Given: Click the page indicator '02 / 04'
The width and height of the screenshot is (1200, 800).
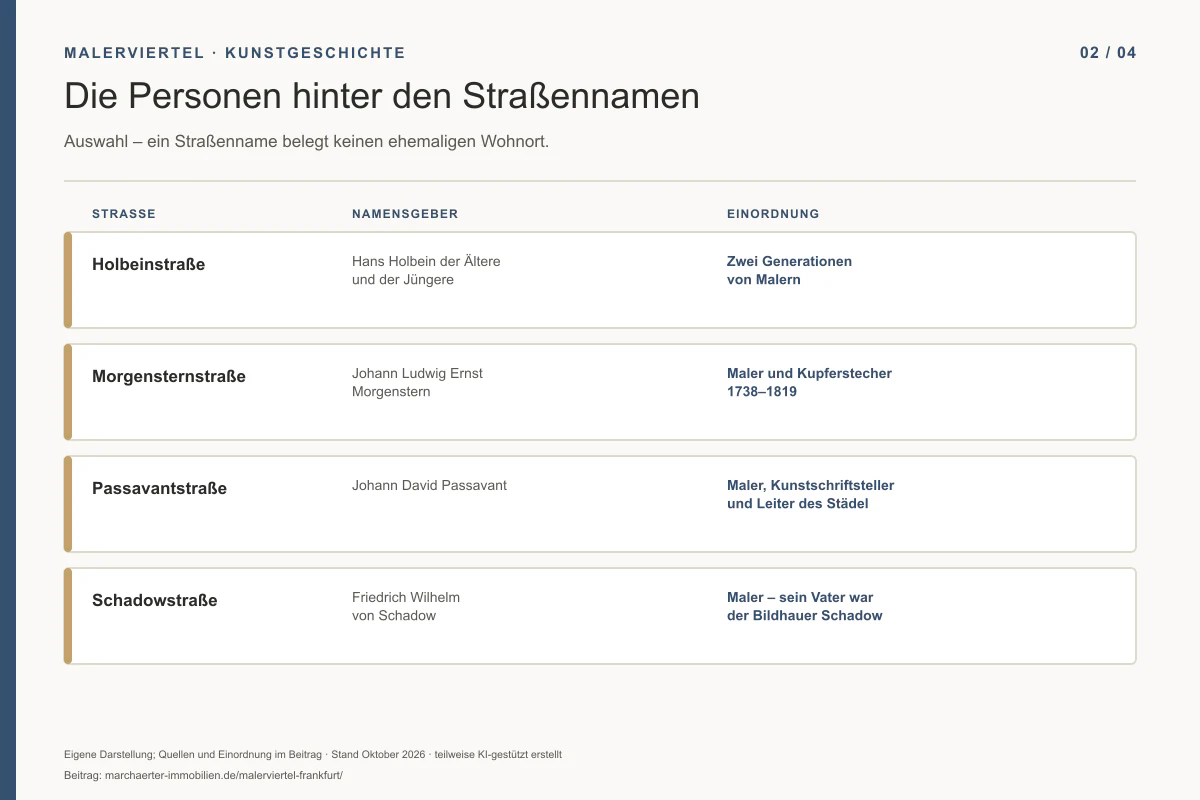Looking at the screenshot, I should coord(1108,53).
